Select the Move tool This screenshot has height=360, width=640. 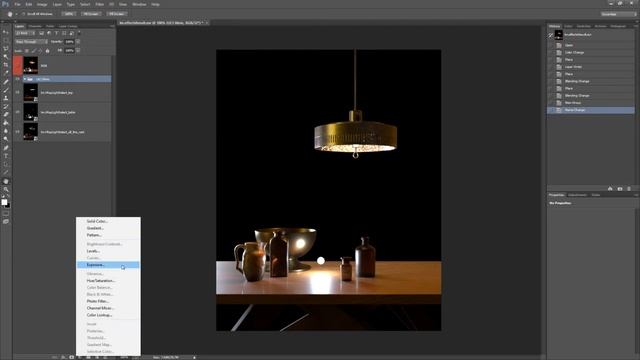tap(6, 32)
